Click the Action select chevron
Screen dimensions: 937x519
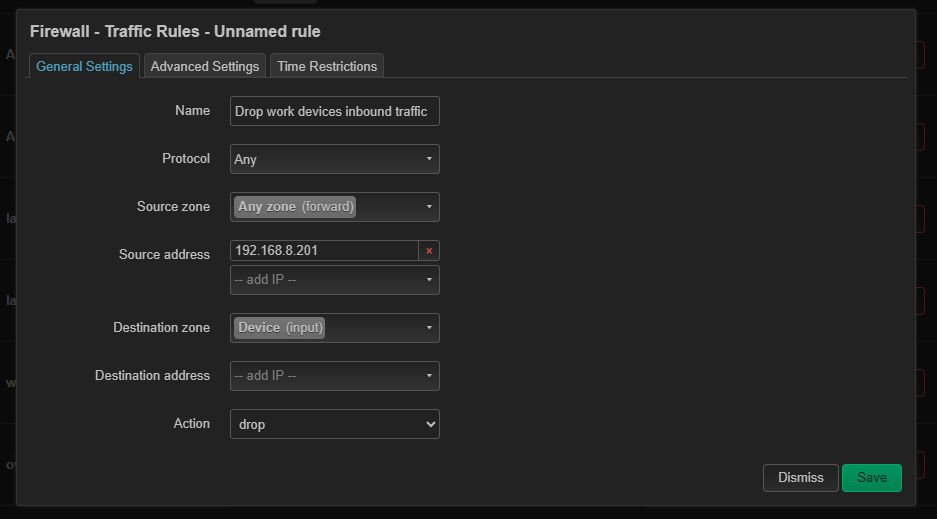pyautogui.click(x=430, y=424)
